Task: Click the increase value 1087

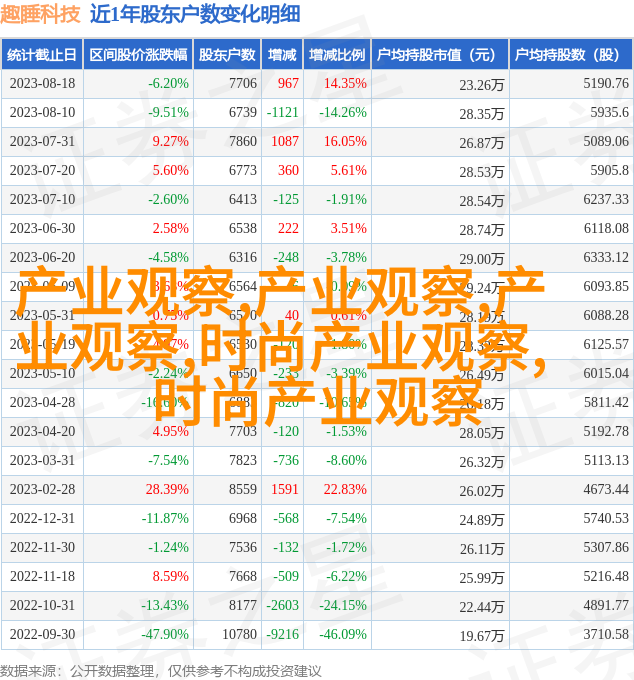Action: [x=285, y=141]
